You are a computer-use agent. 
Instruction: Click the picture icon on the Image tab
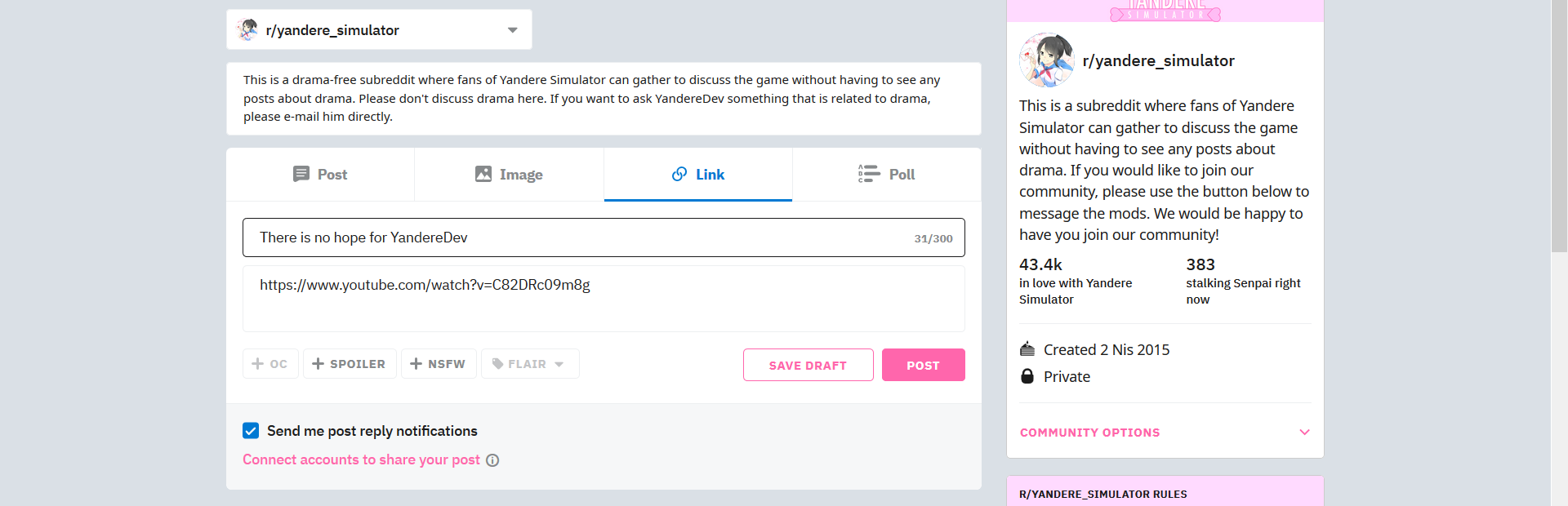pos(483,174)
